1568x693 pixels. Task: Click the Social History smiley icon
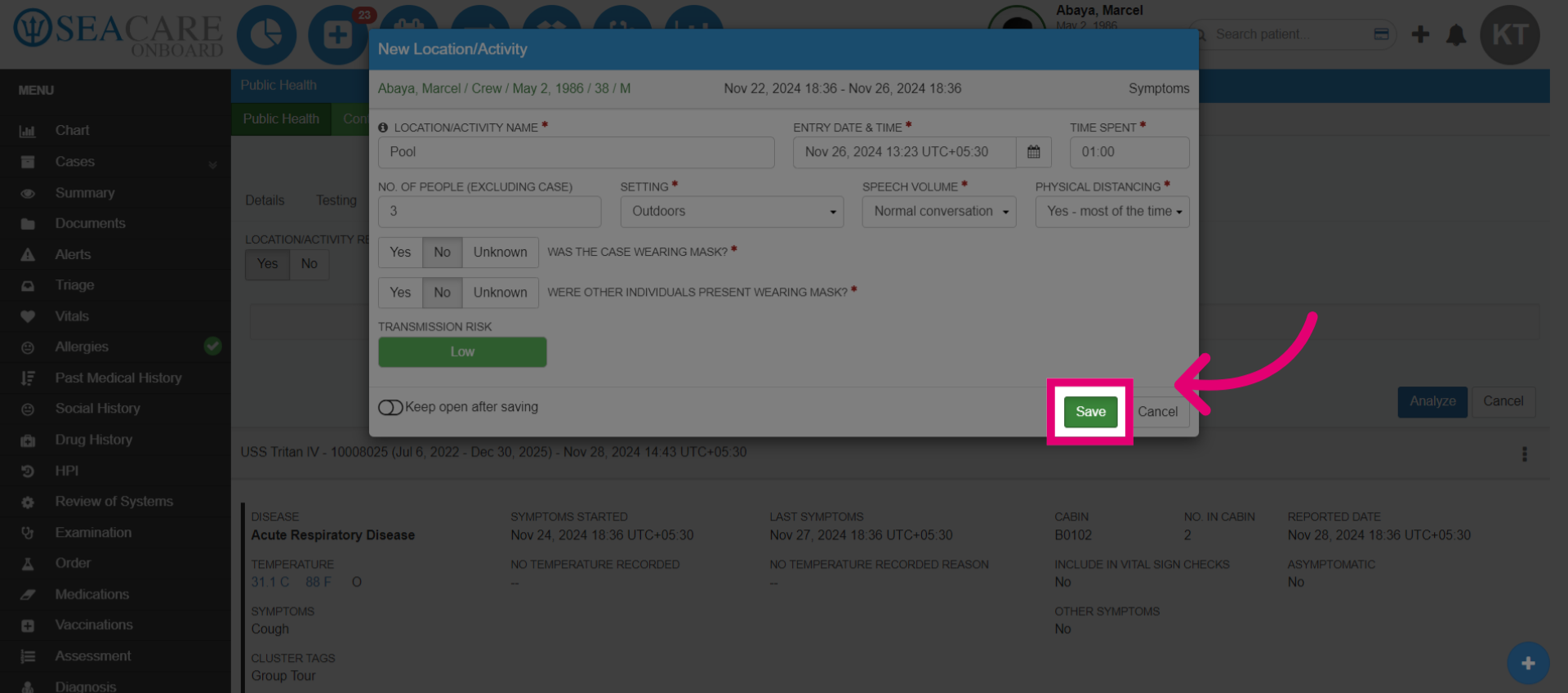(x=28, y=409)
